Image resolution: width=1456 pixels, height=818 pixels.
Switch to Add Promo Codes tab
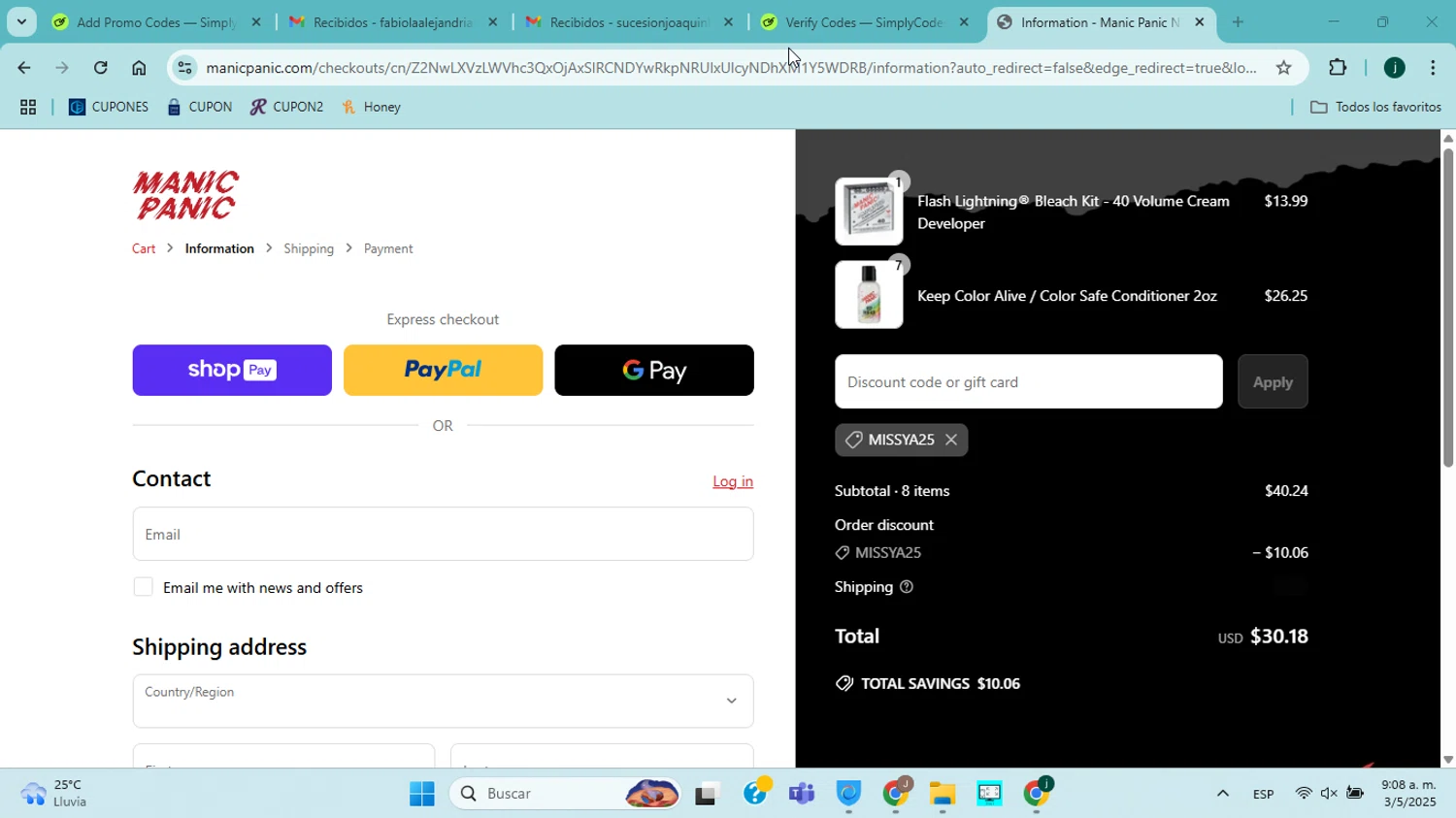coord(156,21)
